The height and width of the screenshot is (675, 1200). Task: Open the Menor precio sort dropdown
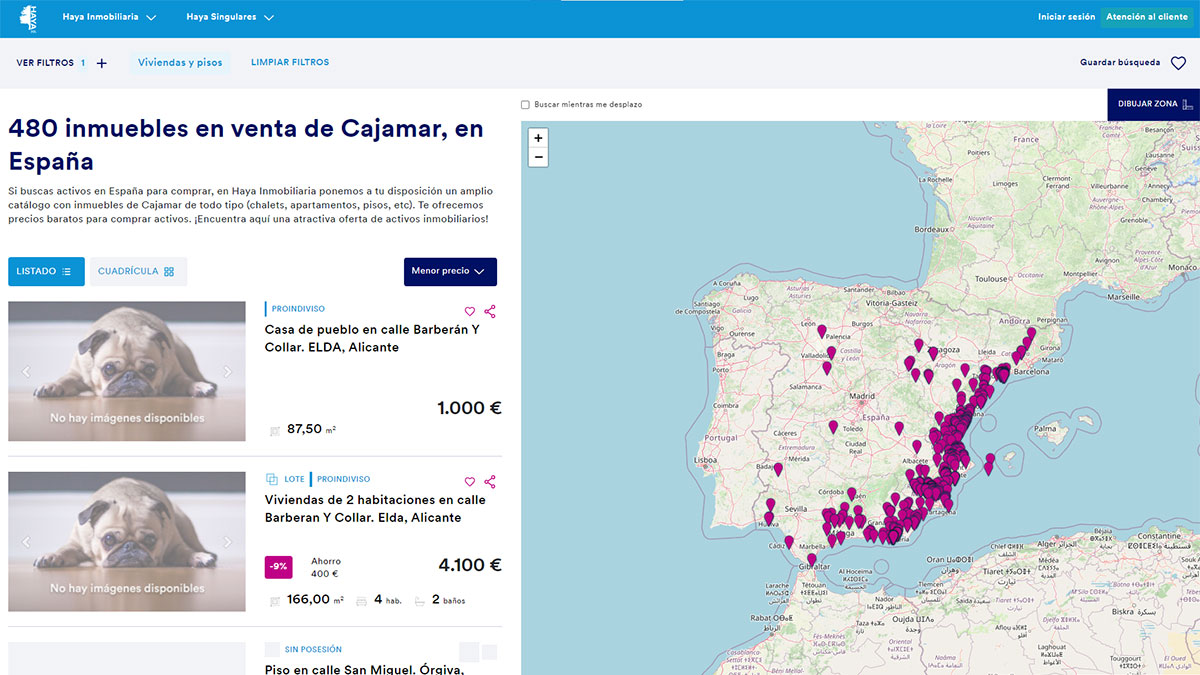[449, 271]
